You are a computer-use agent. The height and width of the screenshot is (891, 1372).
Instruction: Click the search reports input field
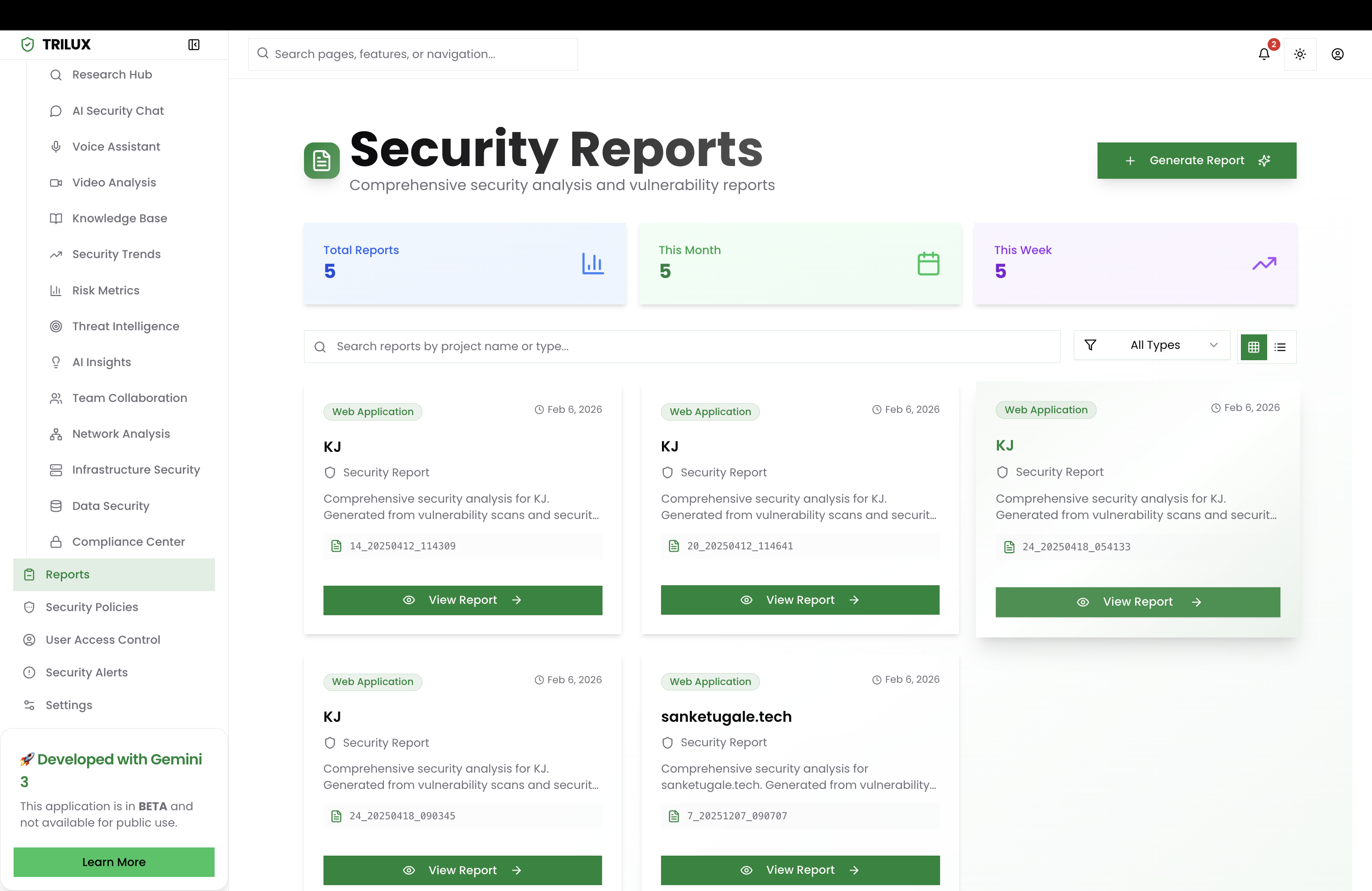pyautogui.click(x=682, y=346)
